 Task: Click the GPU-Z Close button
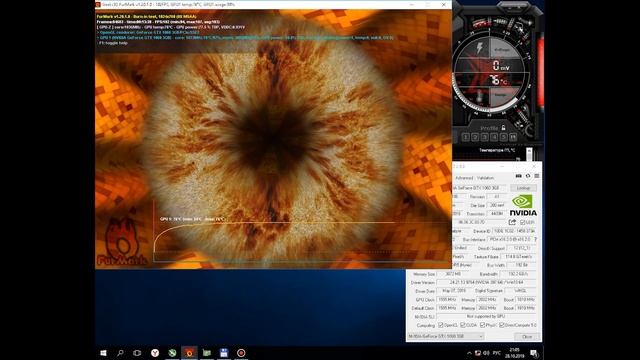click(527, 337)
